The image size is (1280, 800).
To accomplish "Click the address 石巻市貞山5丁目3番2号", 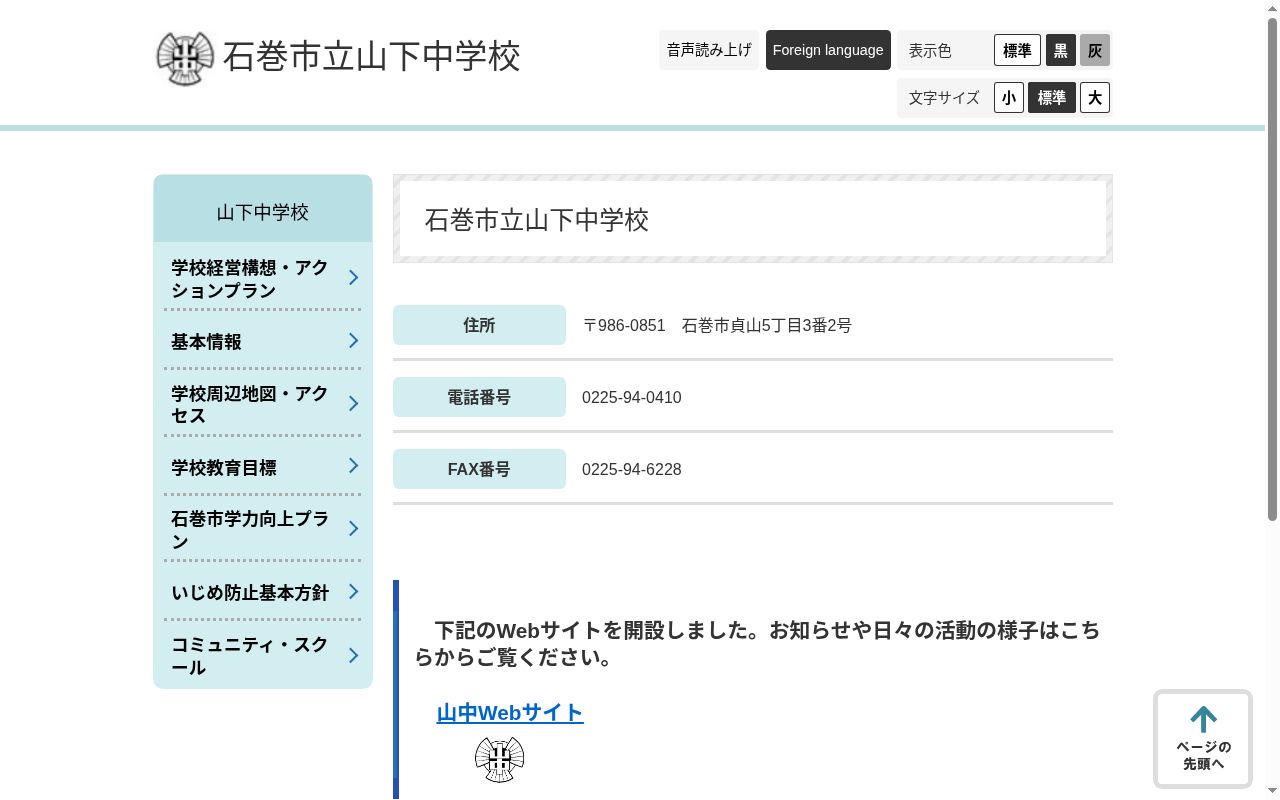I will point(767,325).
